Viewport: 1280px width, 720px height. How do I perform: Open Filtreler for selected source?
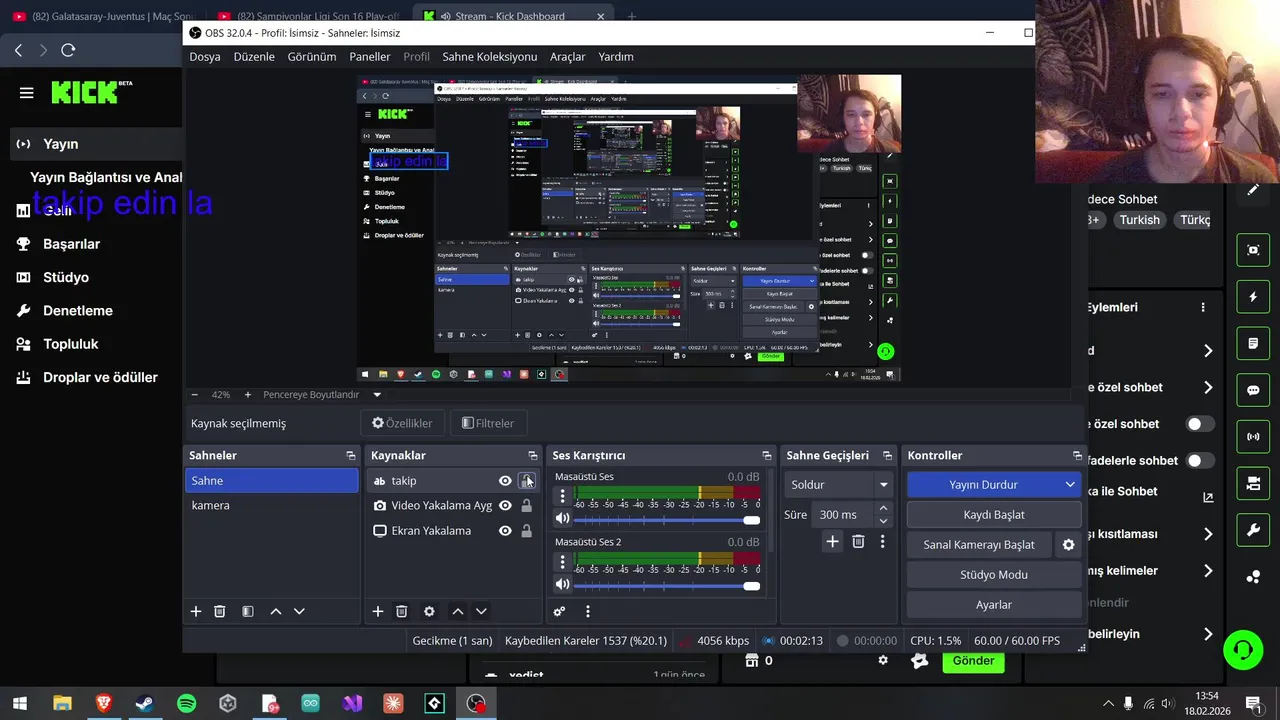[488, 423]
